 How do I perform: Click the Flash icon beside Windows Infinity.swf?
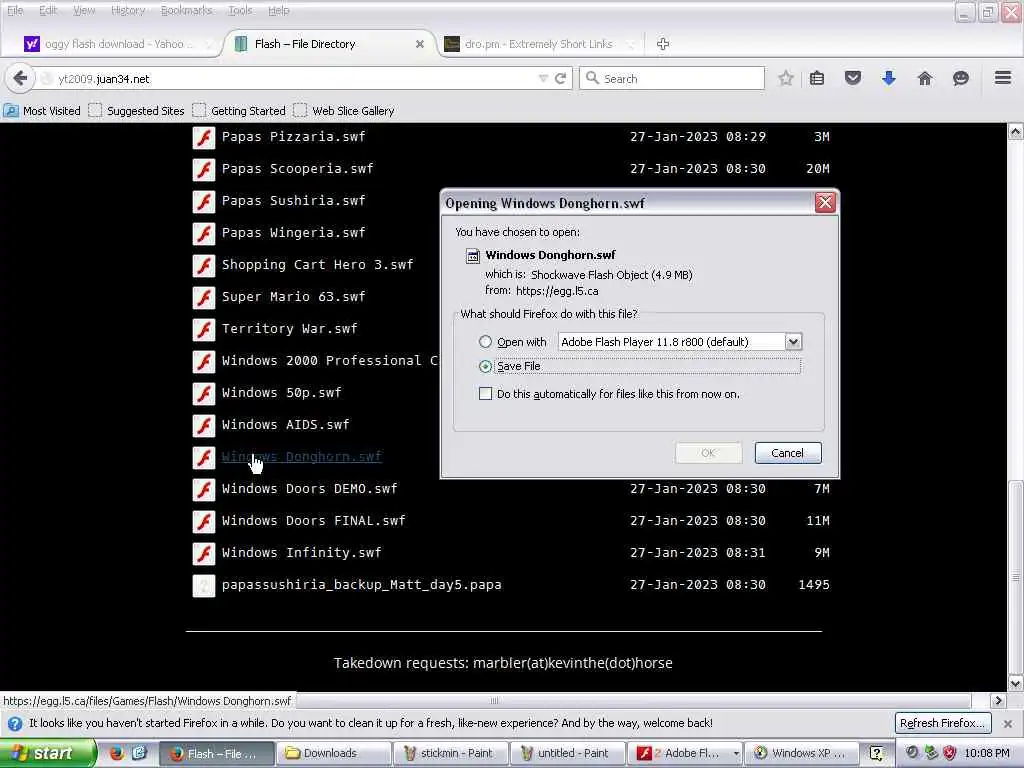204,553
